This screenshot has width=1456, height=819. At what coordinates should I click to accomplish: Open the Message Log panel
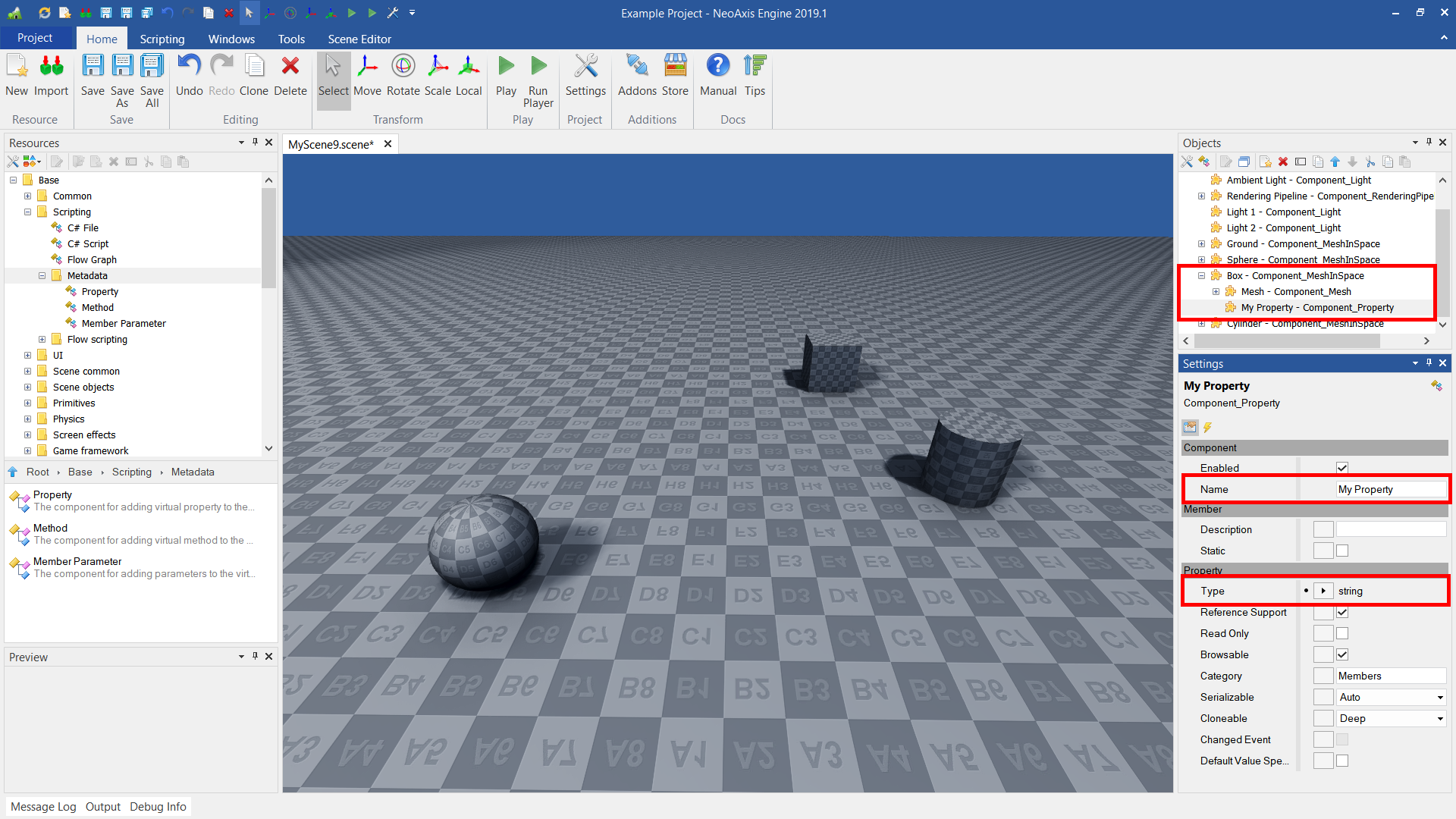43,806
